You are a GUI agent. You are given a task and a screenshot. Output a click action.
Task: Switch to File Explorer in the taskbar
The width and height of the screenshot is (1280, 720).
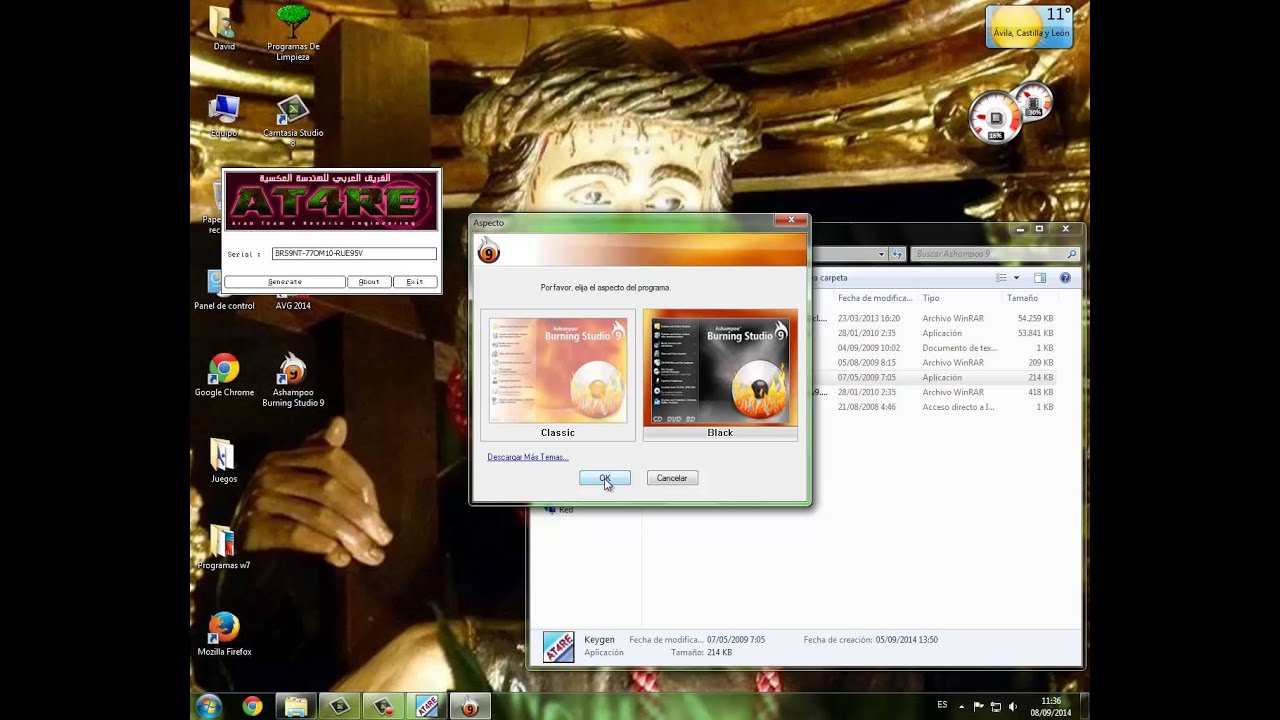296,706
